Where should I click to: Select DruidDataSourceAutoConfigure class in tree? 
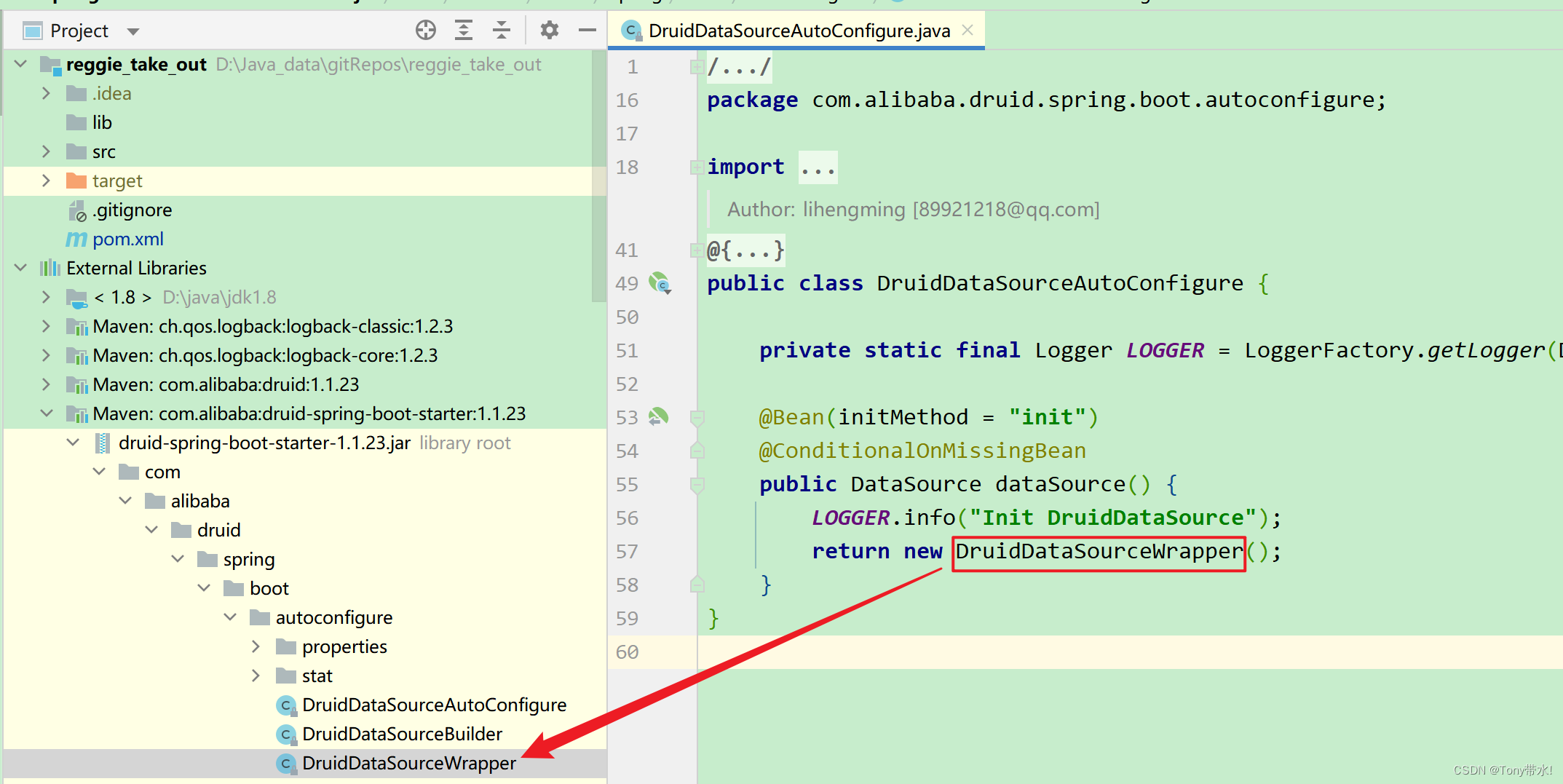pos(434,705)
